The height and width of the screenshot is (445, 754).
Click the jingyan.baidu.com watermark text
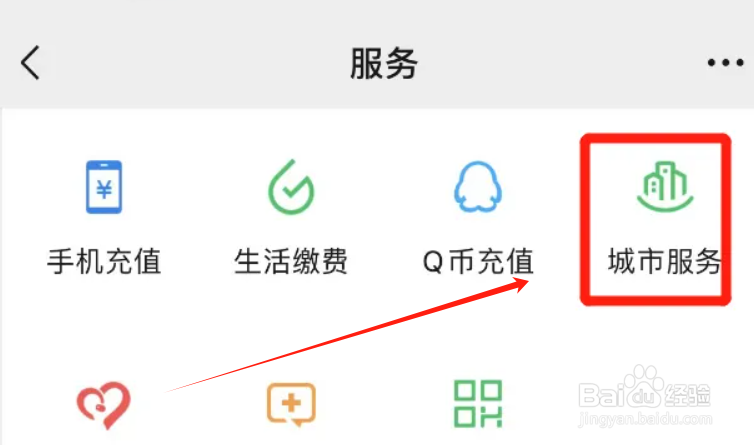[x=645, y=419]
